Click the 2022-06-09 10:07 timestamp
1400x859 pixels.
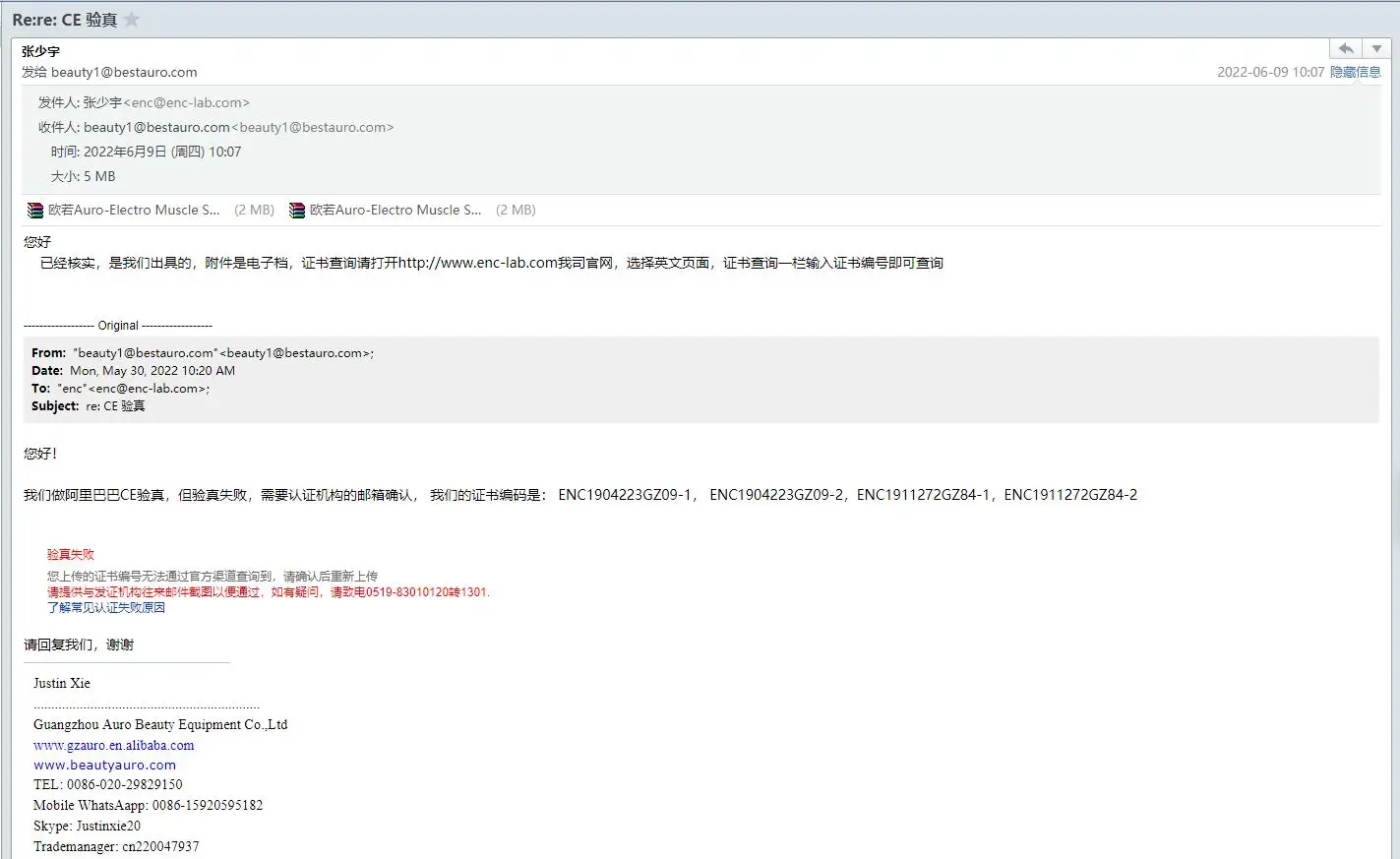coord(1270,72)
